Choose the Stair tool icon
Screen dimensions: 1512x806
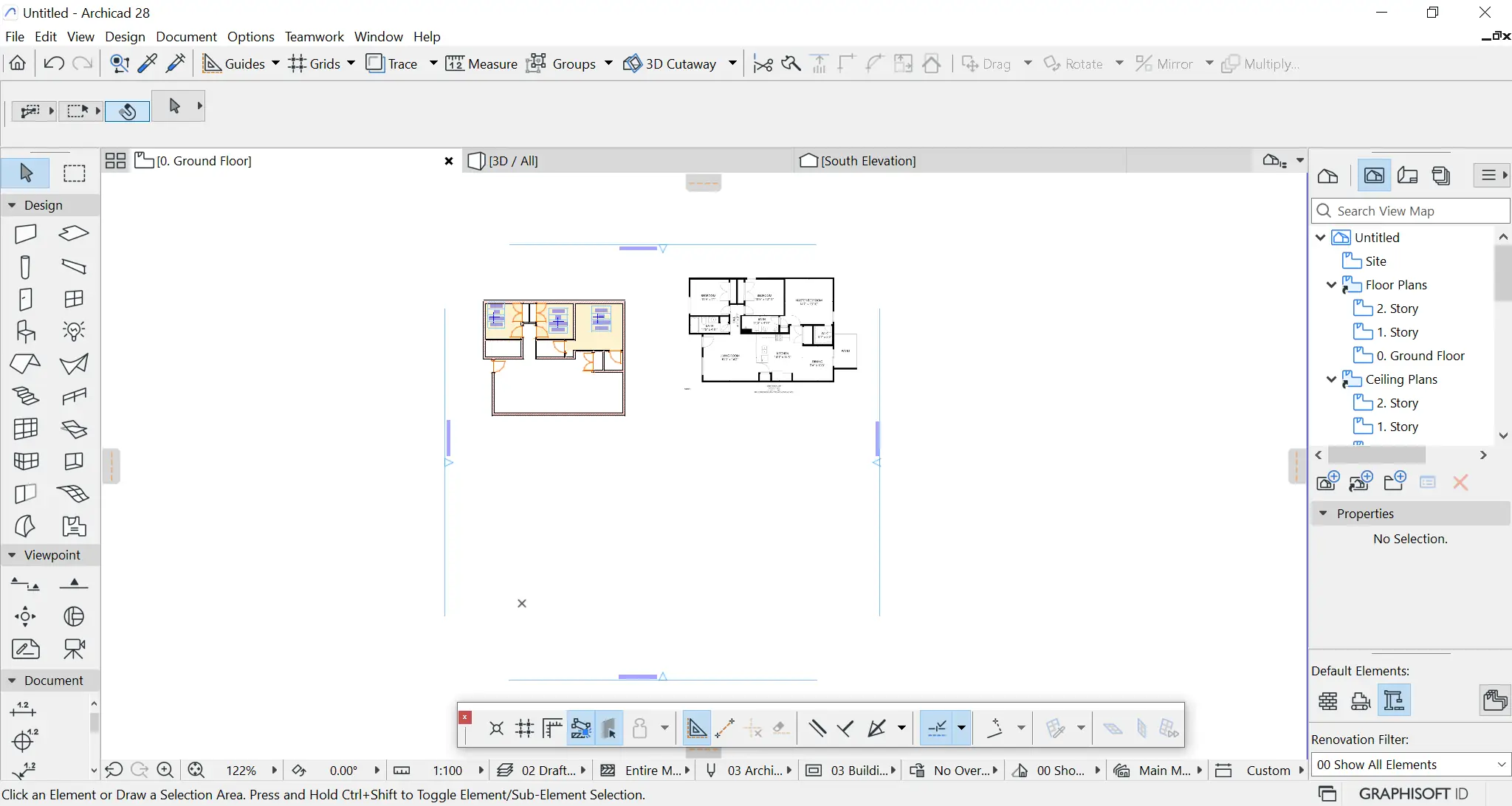26,396
